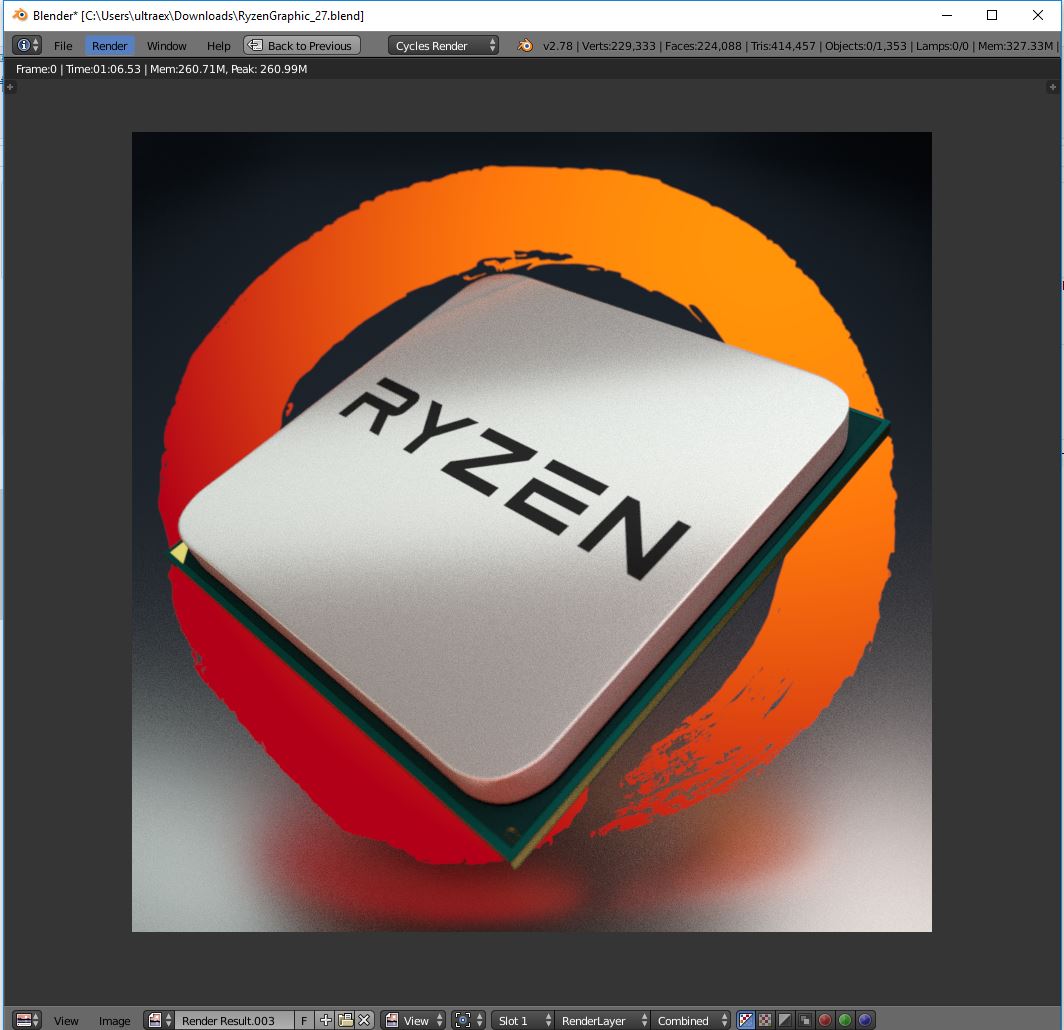Open the Window menu
The width and height of the screenshot is (1064, 1030).
[166, 46]
